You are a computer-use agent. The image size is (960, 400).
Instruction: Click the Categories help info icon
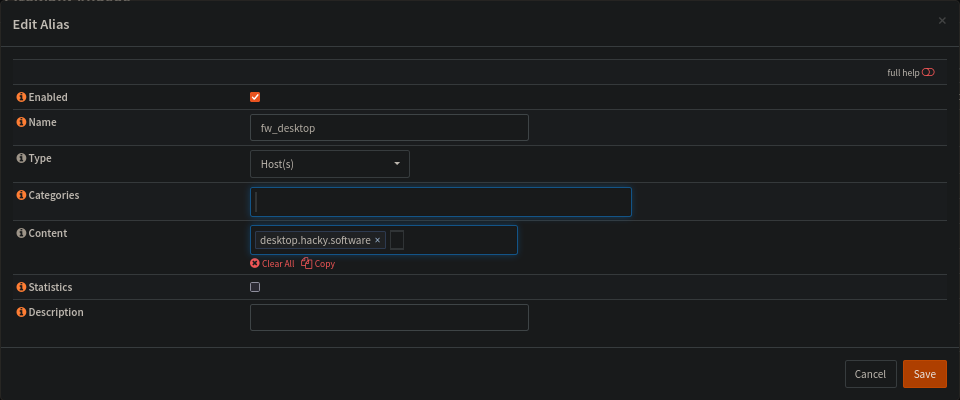point(21,196)
